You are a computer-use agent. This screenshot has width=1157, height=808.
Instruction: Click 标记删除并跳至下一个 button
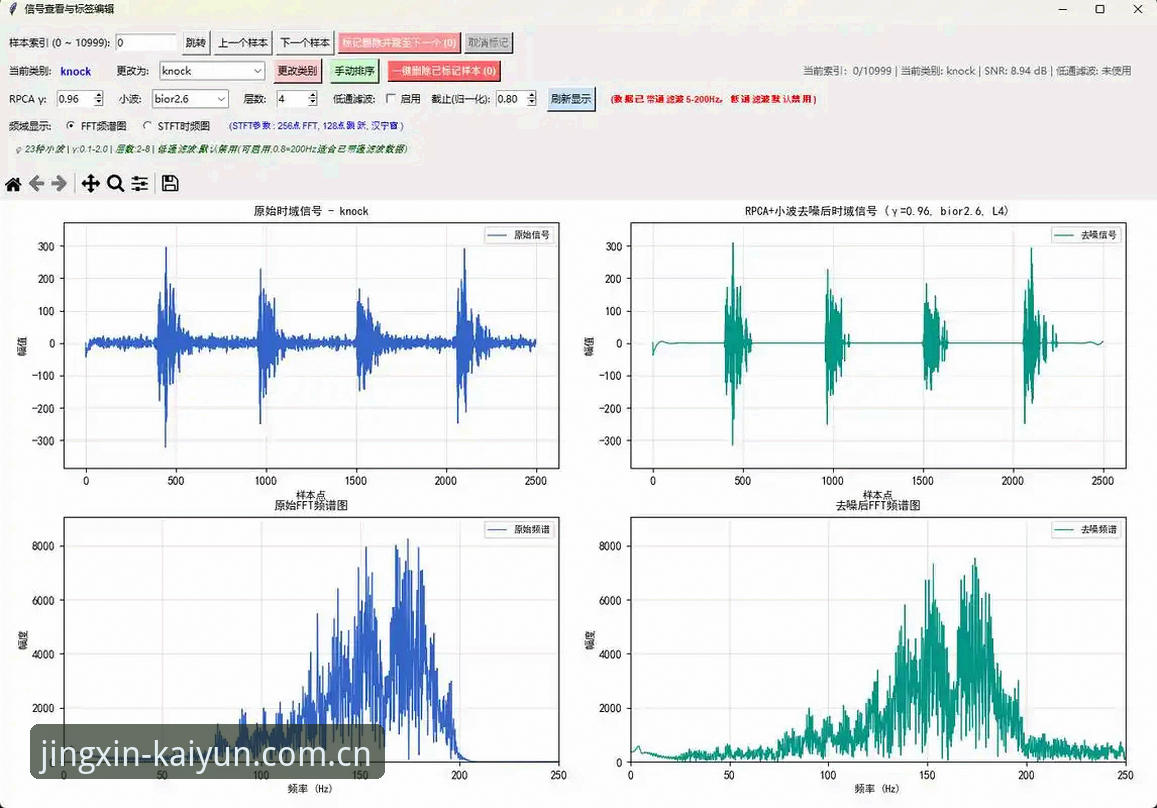pos(399,43)
